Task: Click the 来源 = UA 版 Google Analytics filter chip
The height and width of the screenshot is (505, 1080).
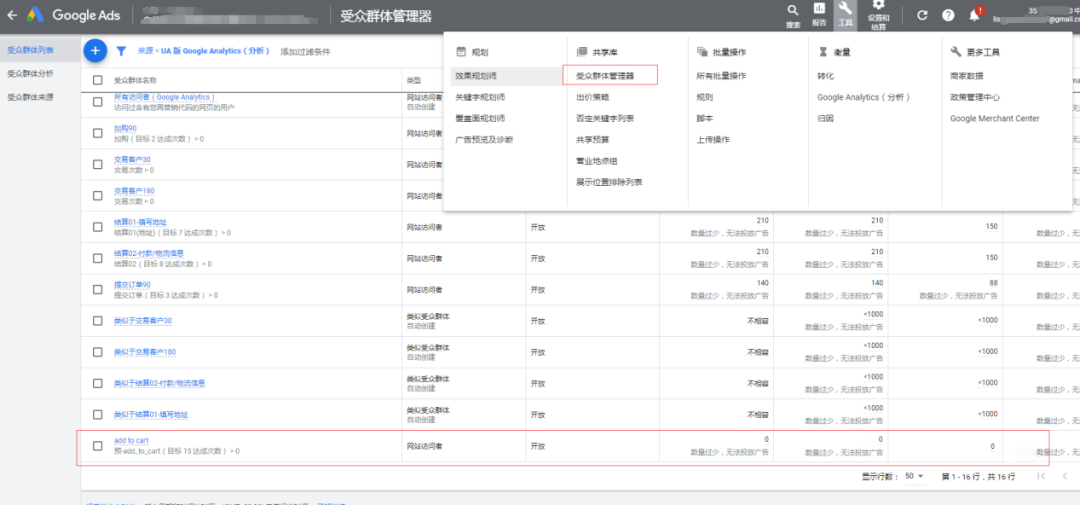Action: pyautogui.click(x=205, y=51)
